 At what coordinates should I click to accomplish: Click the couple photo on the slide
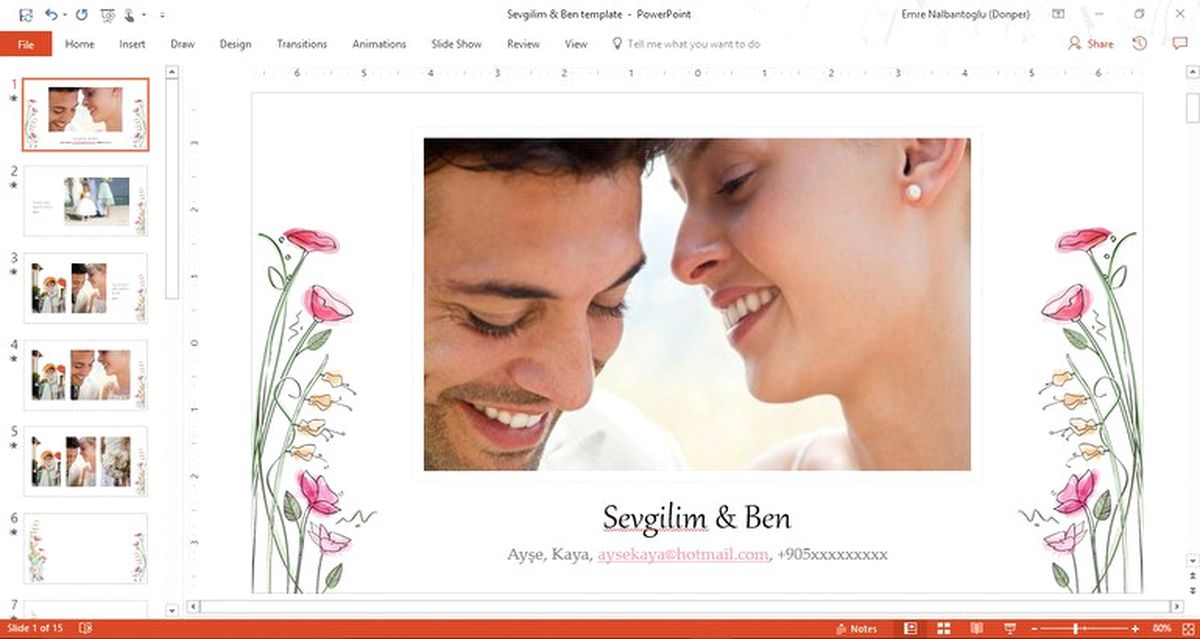point(697,304)
